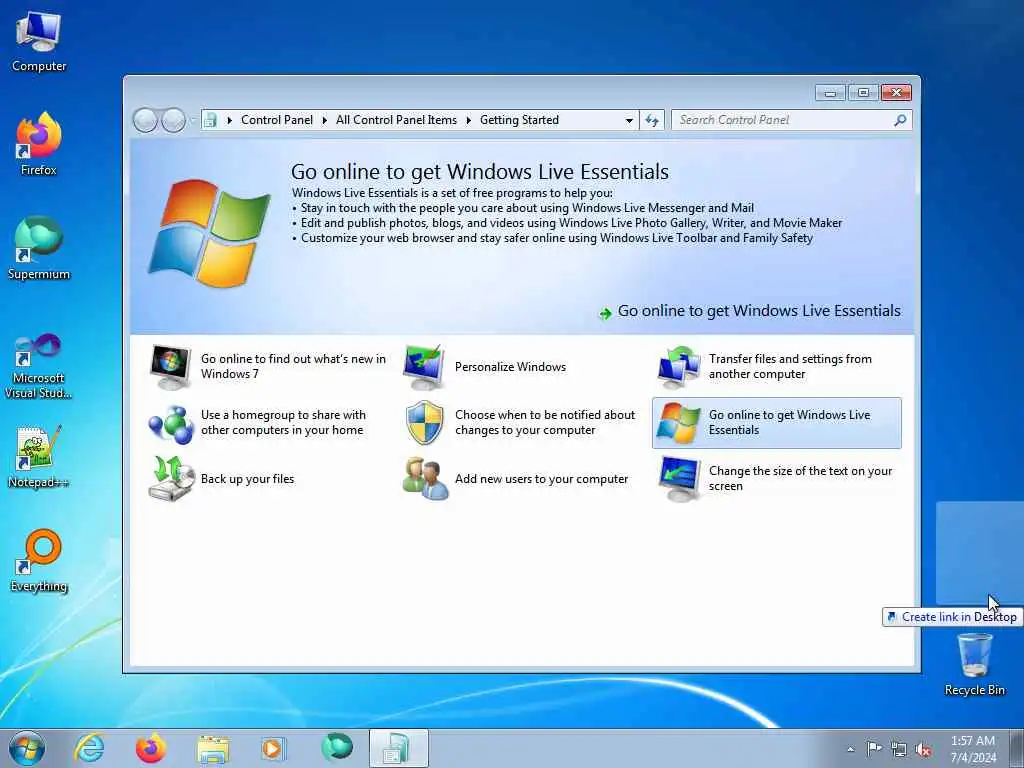
Task: Click the Back up your files drive icon
Action: [171, 479]
